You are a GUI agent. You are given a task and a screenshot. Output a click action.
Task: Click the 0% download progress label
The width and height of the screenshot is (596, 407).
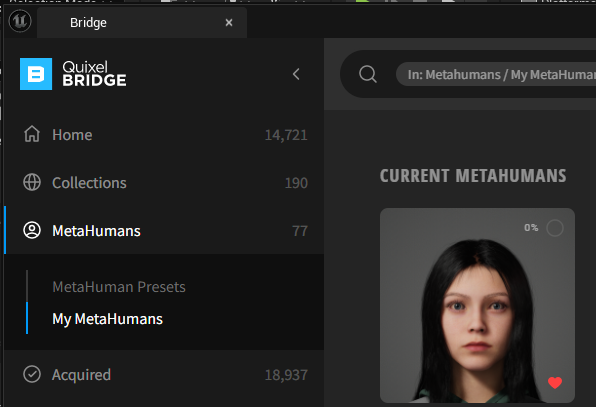pos(531,228)
